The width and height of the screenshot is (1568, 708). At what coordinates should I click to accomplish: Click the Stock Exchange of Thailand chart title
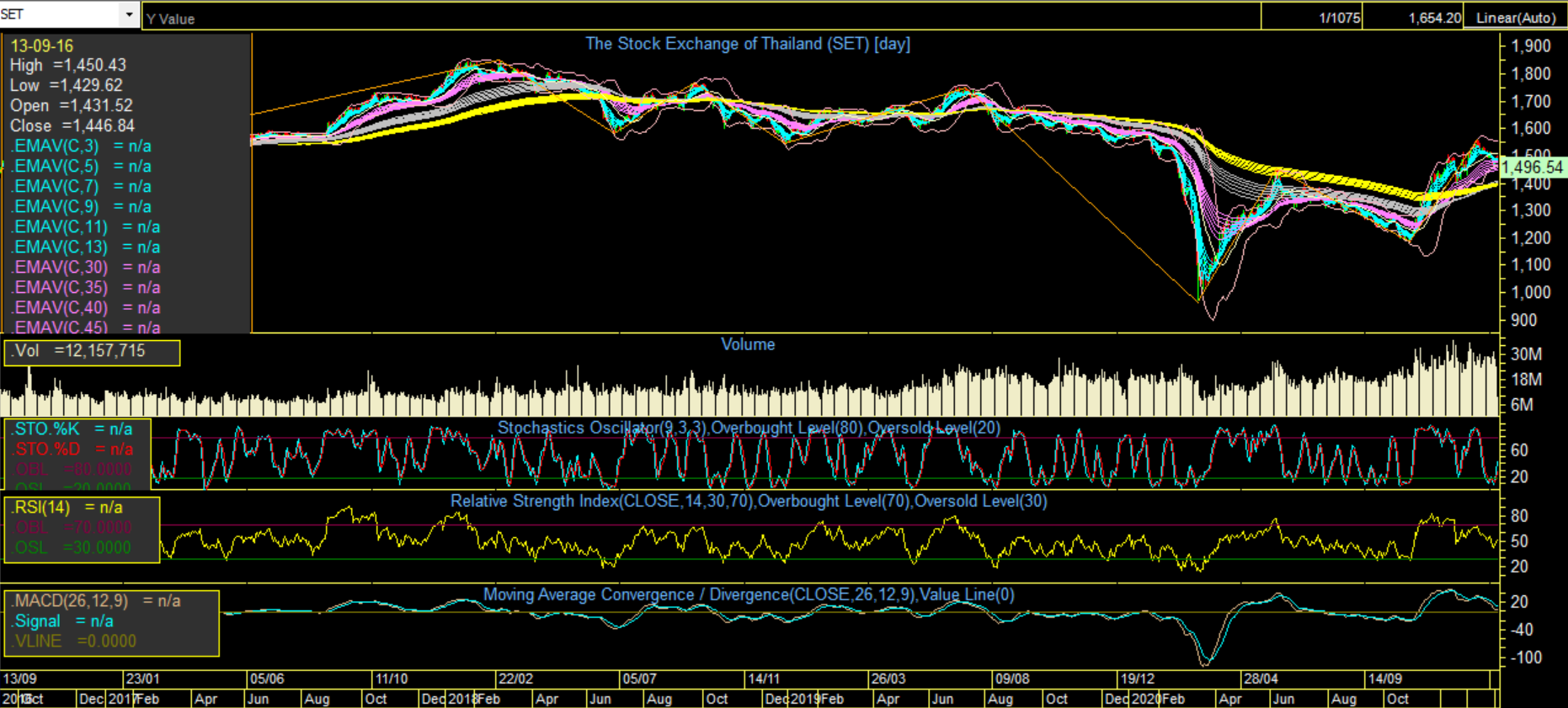747,44
